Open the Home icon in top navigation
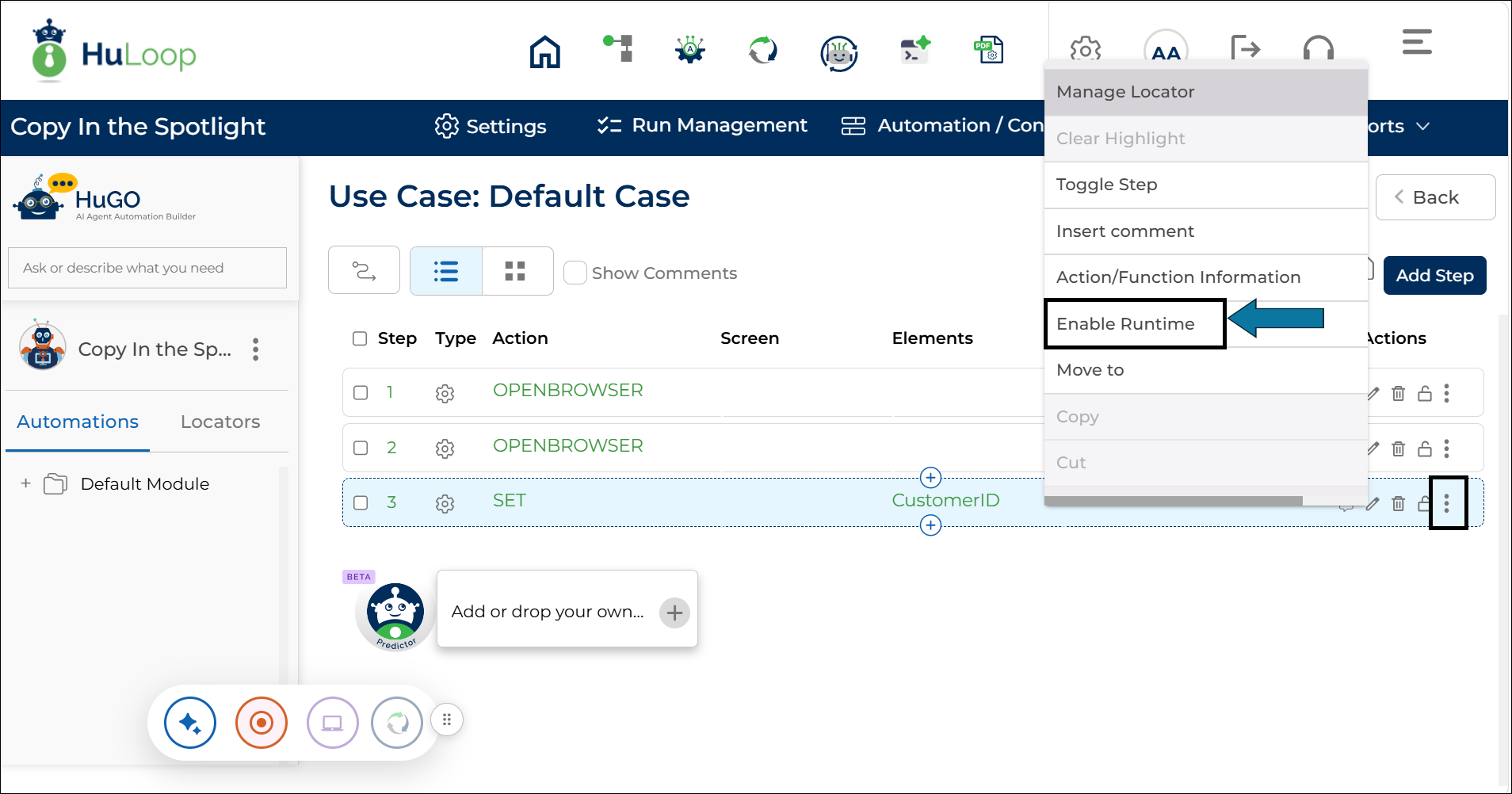The height and width of the screenshot is (794, 1512). [544, 52]
